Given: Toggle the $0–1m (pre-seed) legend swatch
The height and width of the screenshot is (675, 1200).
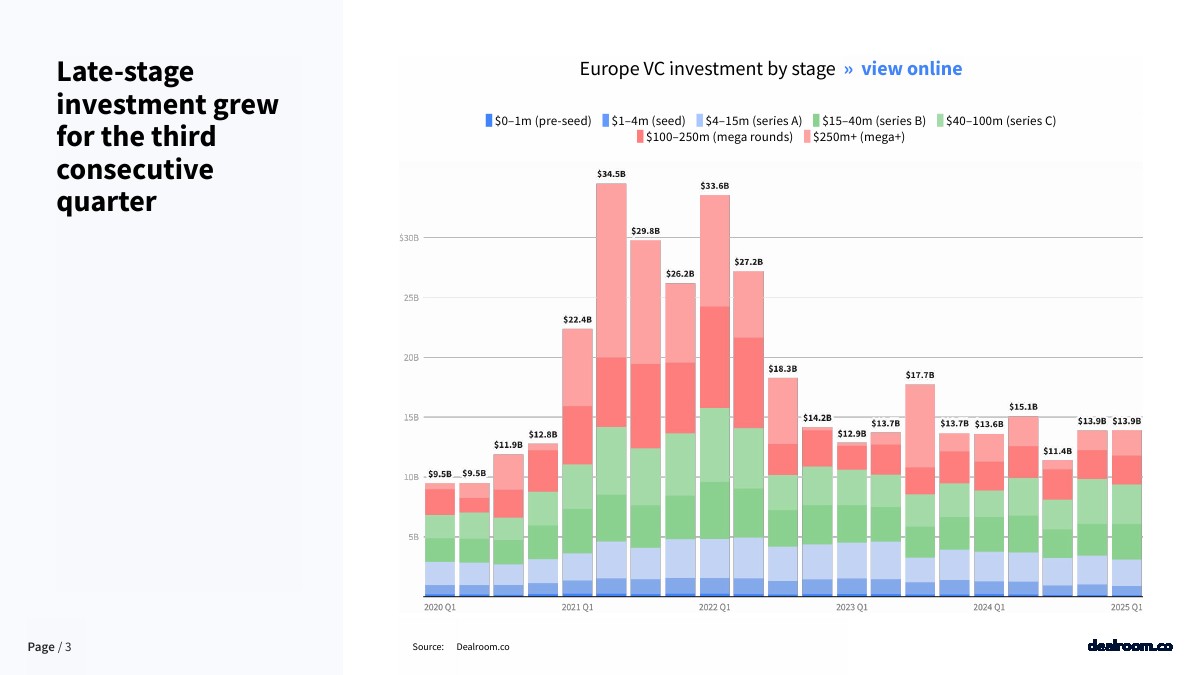Looking at the screenshot, I should [x=489, y=121].
